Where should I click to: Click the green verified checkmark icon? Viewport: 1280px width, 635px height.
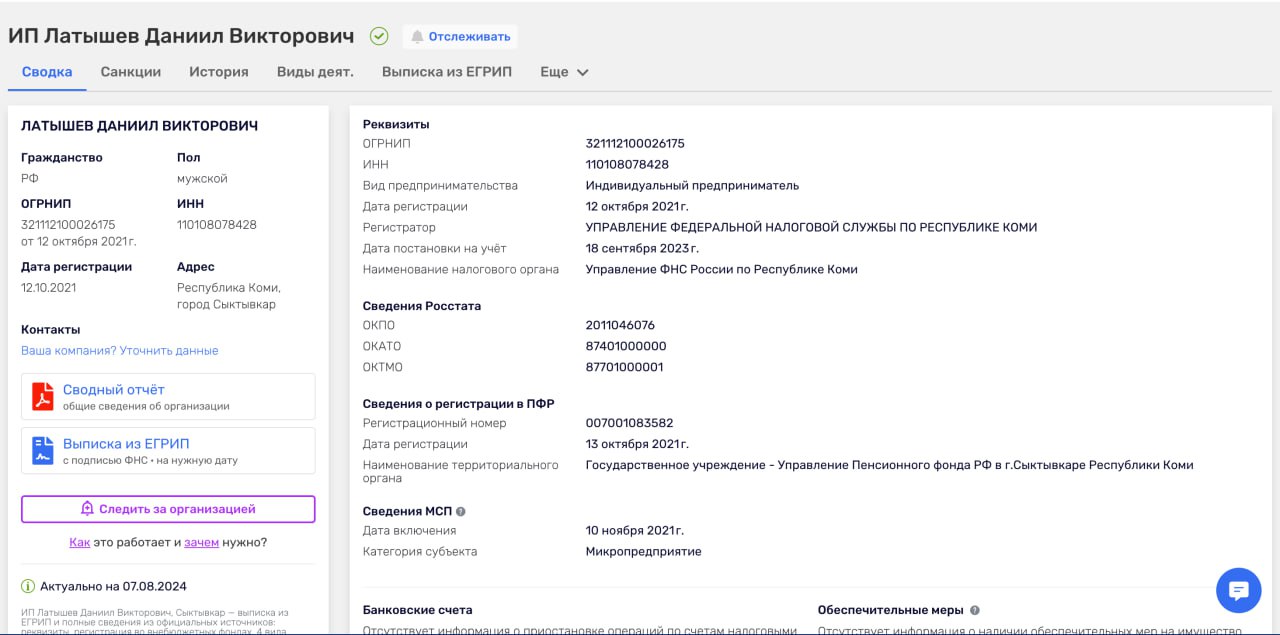click(379, 37)
